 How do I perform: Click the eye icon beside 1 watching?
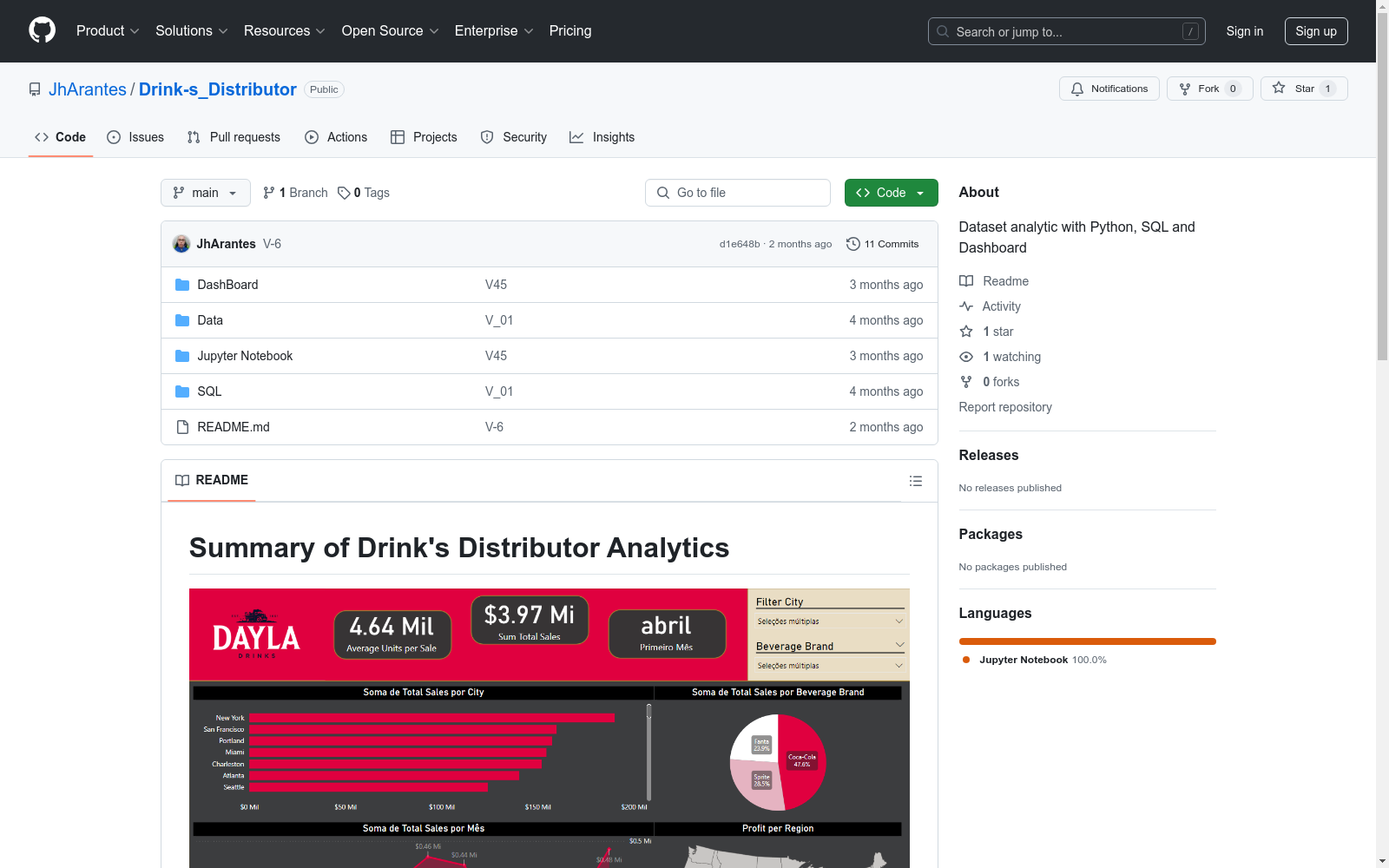point(966,357)
